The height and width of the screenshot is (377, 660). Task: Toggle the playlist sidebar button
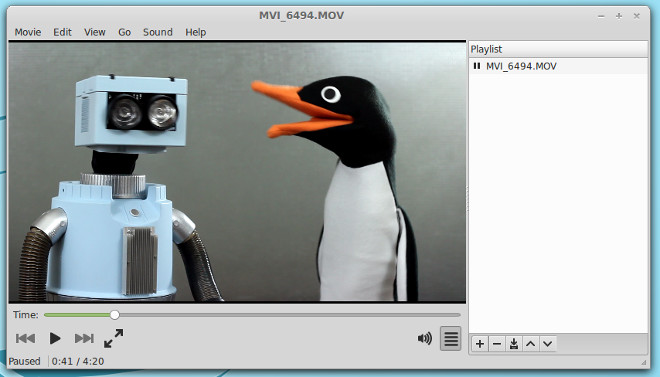click(x=451, y=339)
